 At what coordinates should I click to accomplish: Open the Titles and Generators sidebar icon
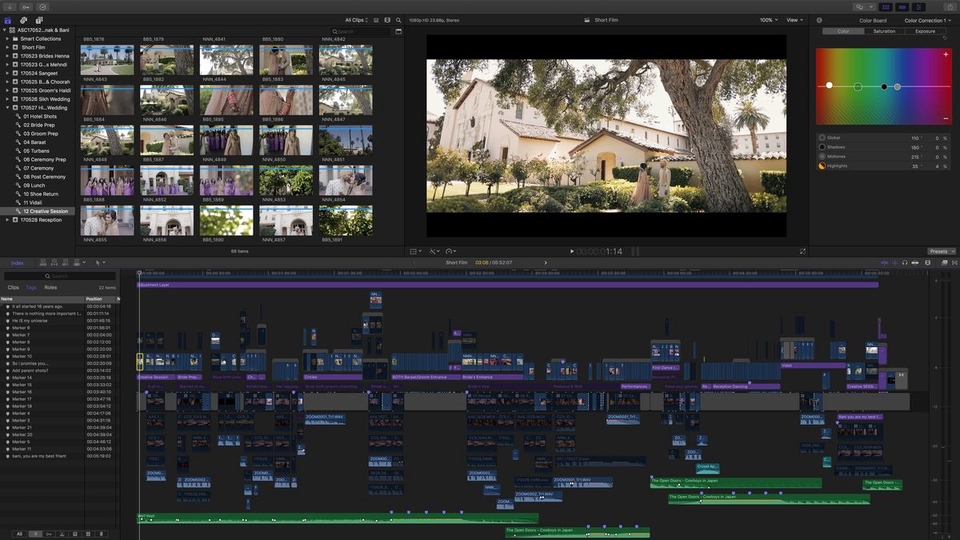(39, 20)
